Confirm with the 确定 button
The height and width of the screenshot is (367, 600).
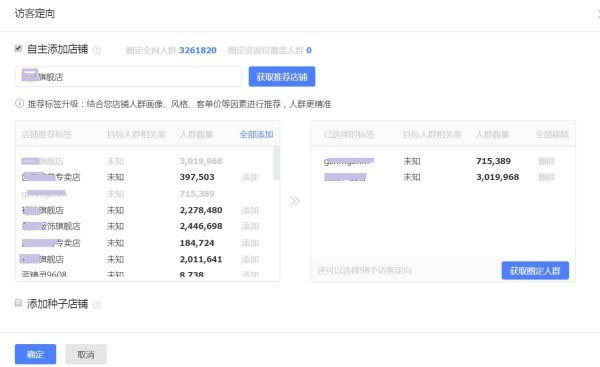pyautogui.click(x=36, y=354)
